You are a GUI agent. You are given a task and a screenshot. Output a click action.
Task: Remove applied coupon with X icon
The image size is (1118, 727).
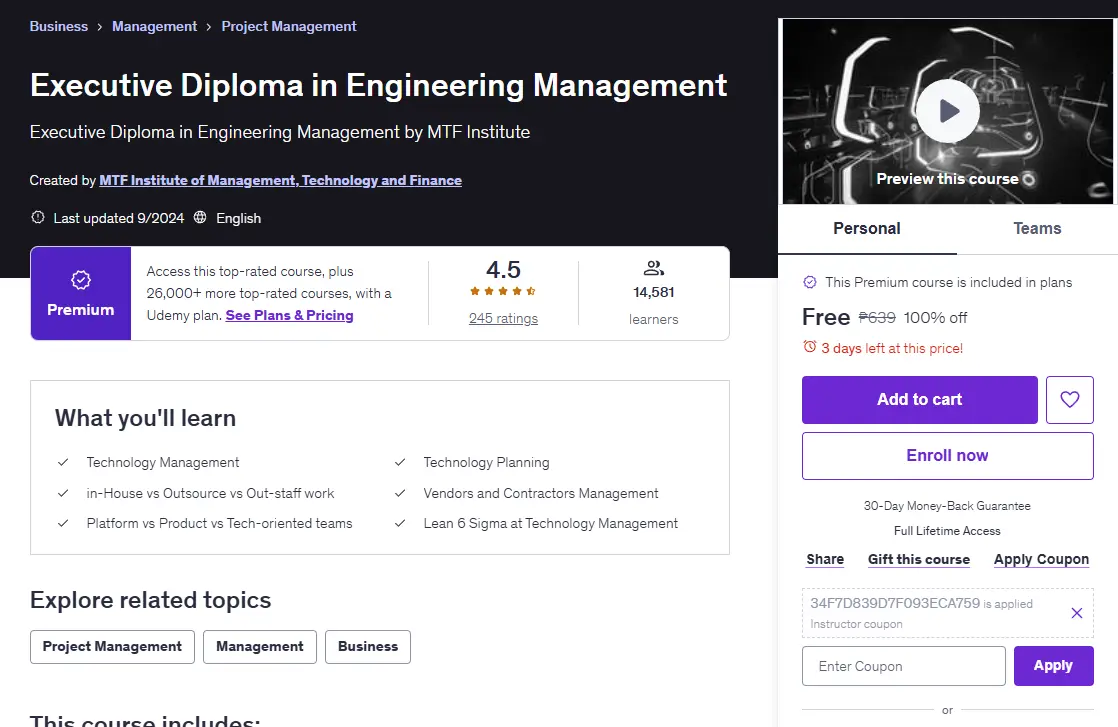point(1077,613)
